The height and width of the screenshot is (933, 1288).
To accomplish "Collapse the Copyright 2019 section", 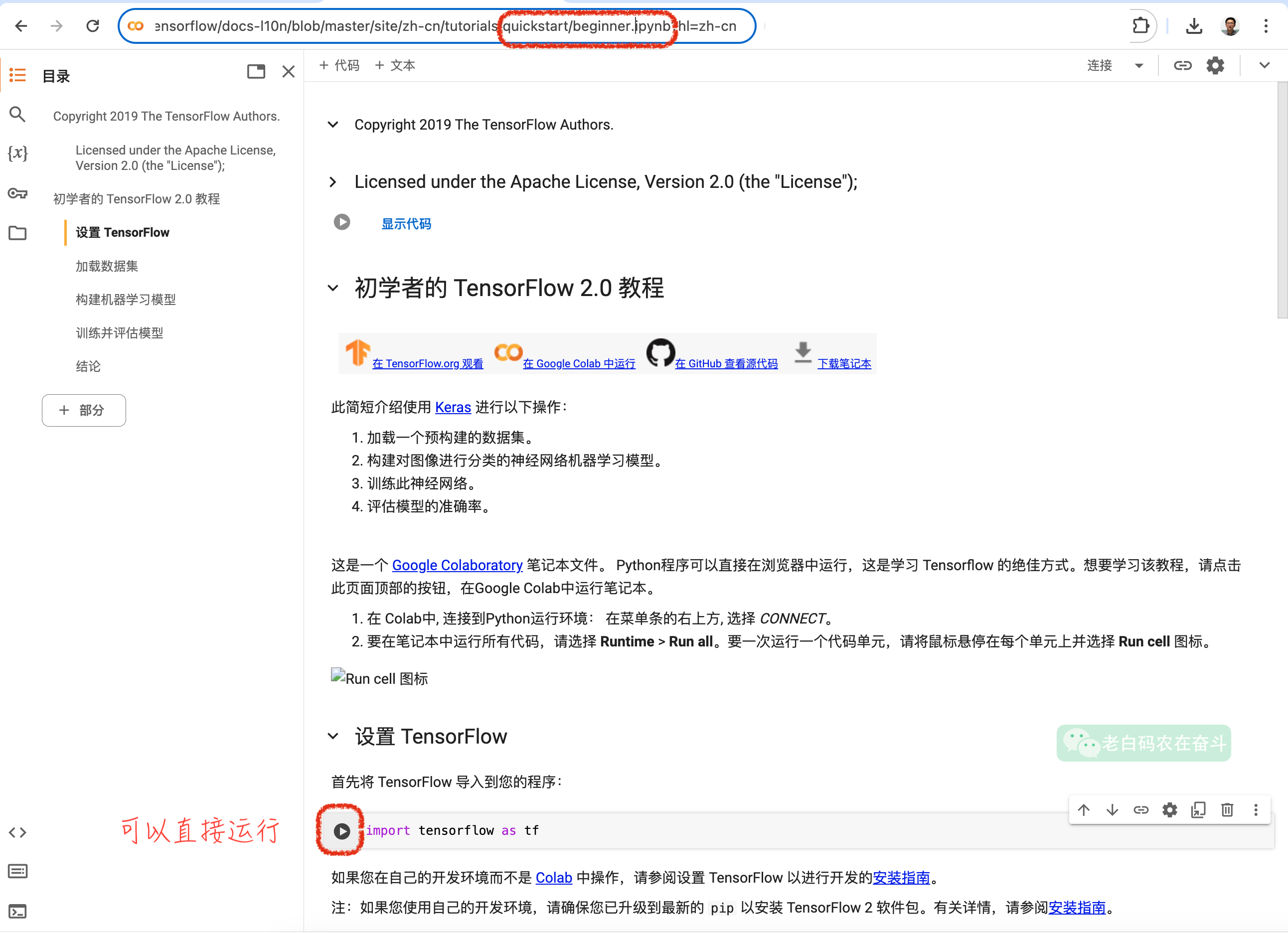I will coord(333,125).
